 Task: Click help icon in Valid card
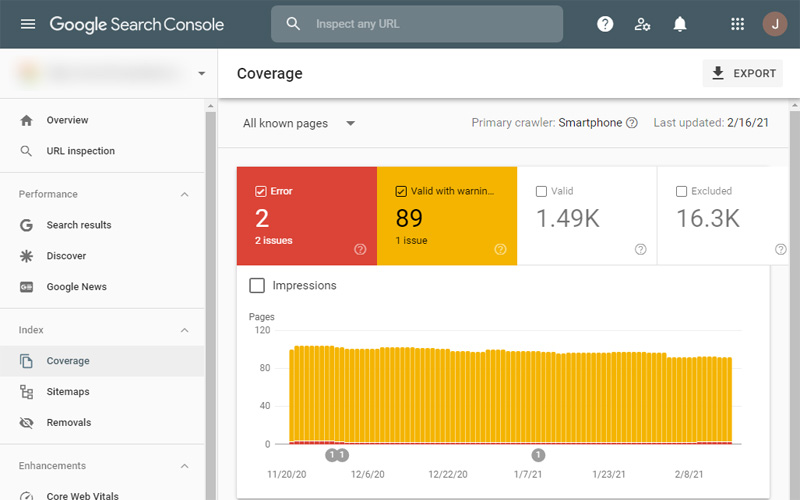(x=640, y=249)
